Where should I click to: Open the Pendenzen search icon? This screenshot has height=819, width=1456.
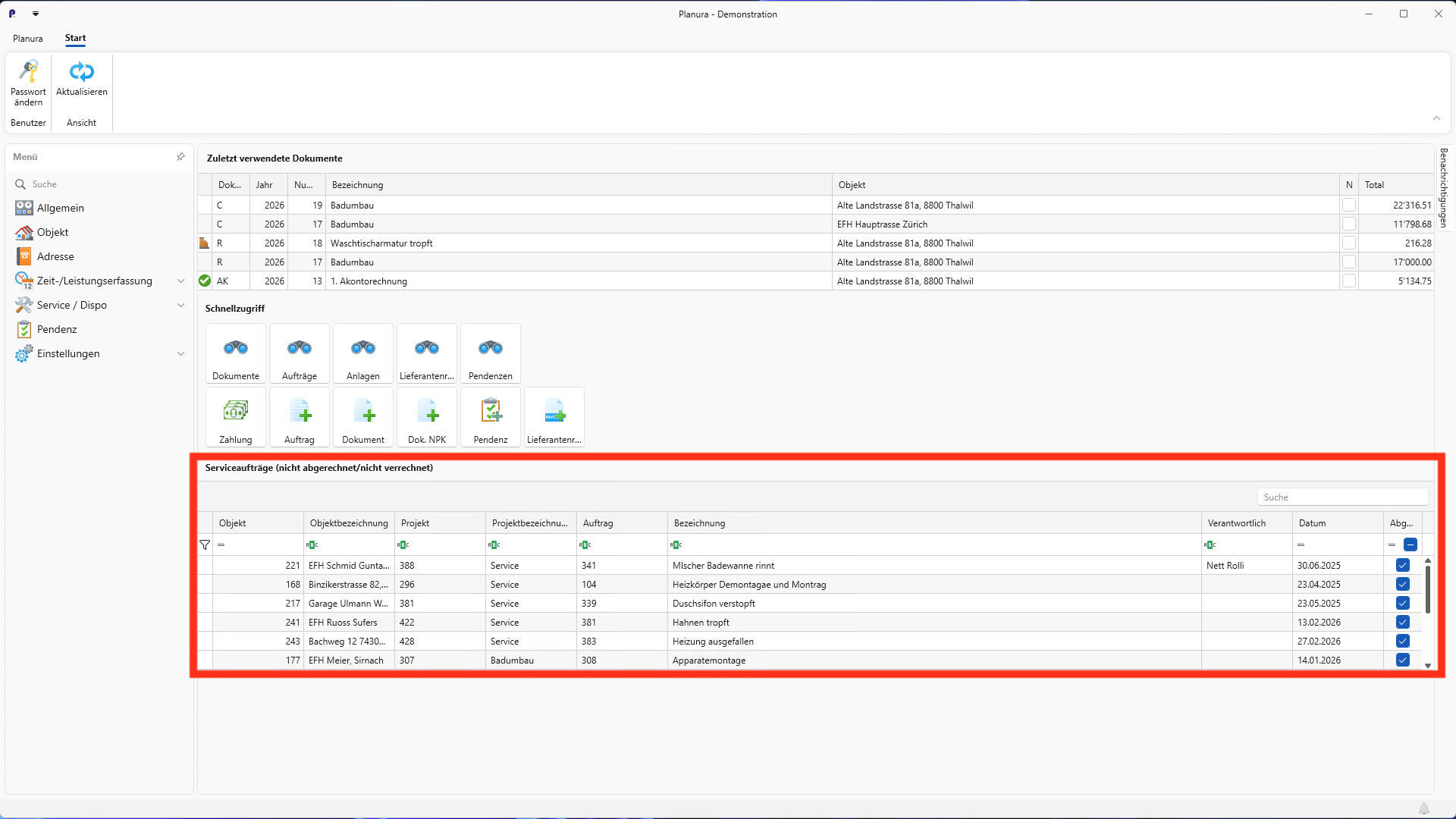(490, 353)
